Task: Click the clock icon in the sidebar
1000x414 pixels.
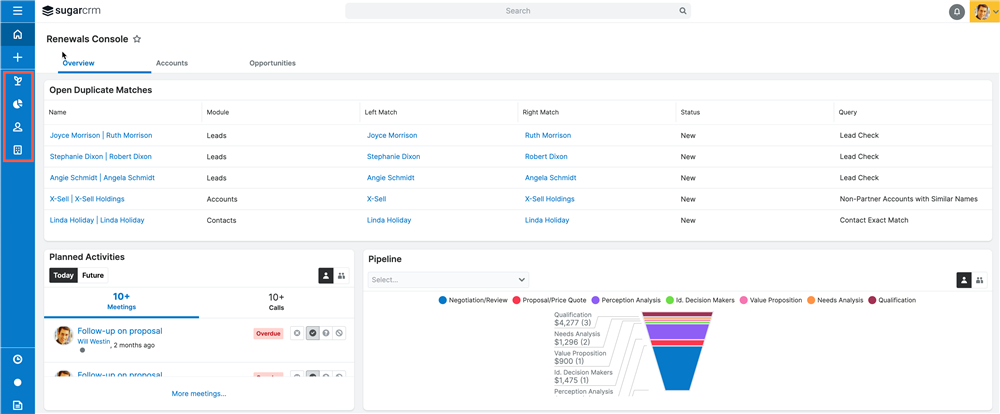Action: tap(17, 358)
